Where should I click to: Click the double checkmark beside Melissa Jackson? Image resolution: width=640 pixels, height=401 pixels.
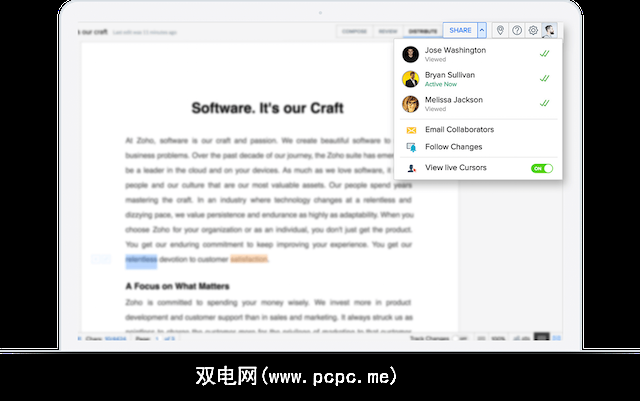pos(544,103)
